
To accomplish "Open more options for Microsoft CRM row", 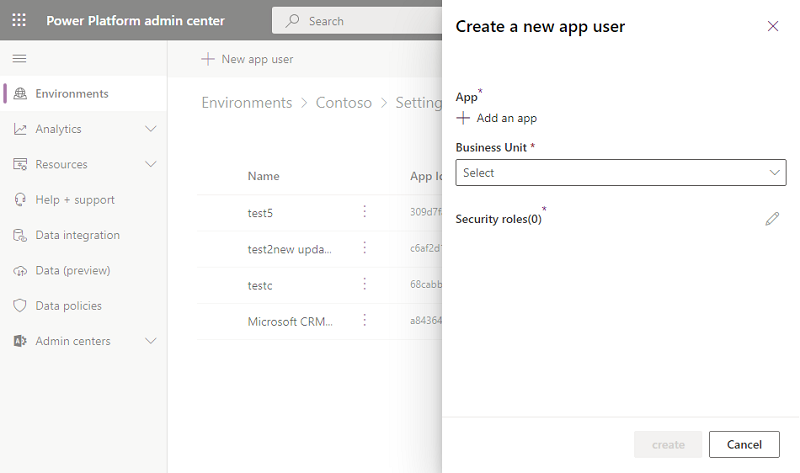I will click(x=365, y=321).
